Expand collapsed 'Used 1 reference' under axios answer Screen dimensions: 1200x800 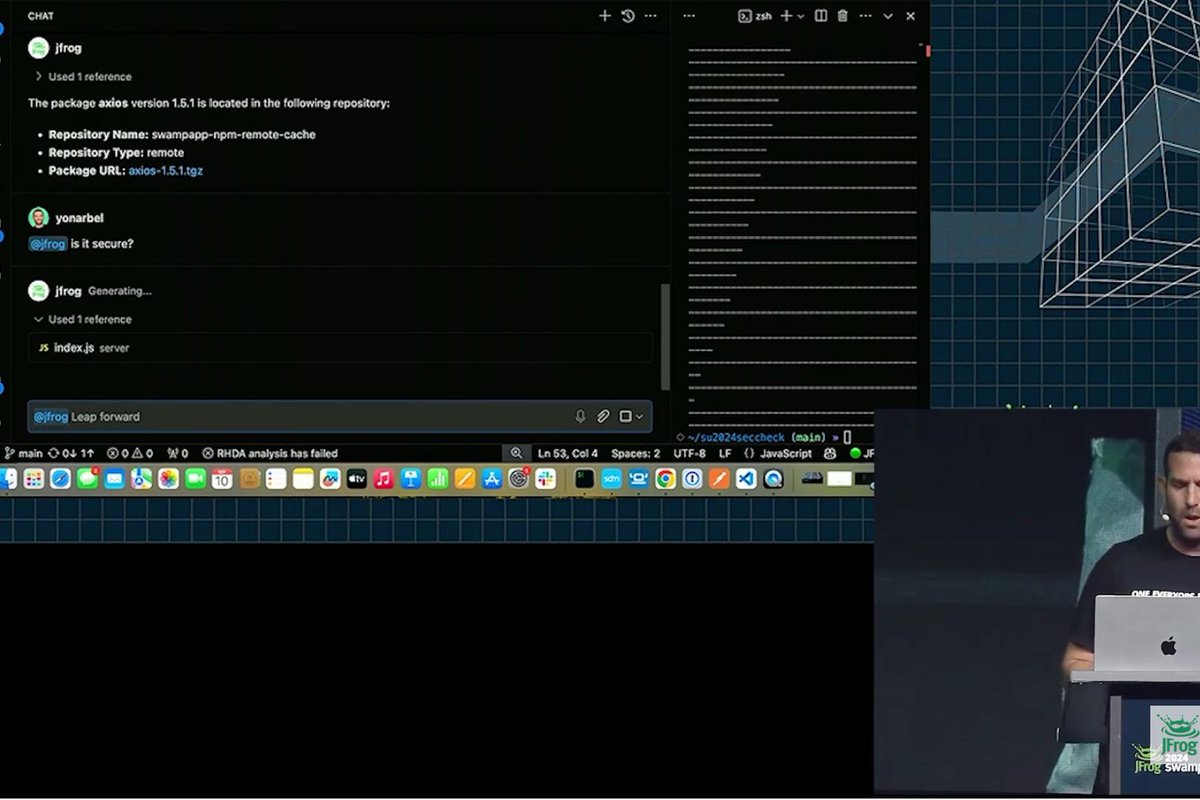click(x=83, y=76)
